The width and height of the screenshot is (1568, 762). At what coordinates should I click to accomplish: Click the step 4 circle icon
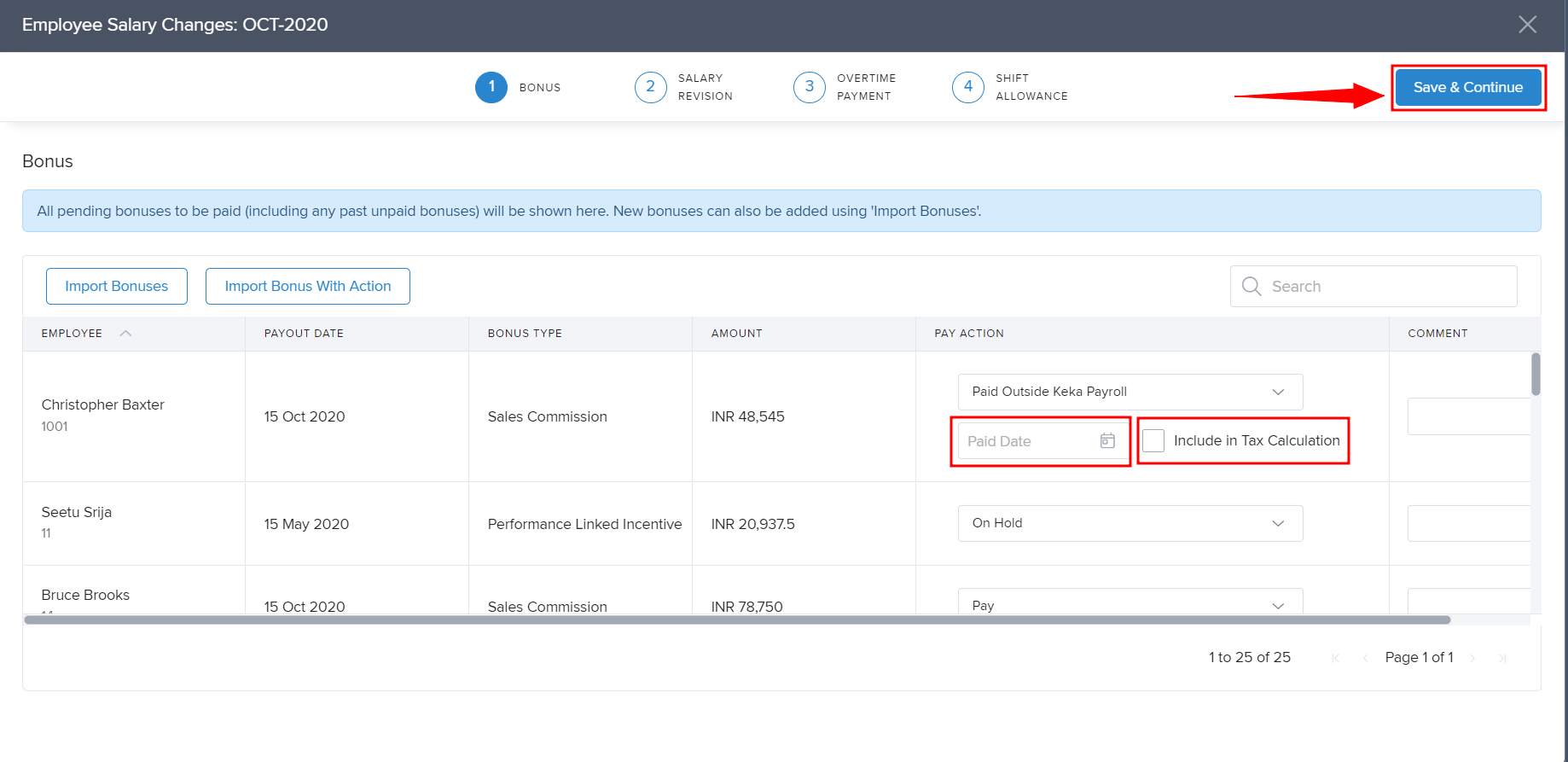tap(967, 87)
